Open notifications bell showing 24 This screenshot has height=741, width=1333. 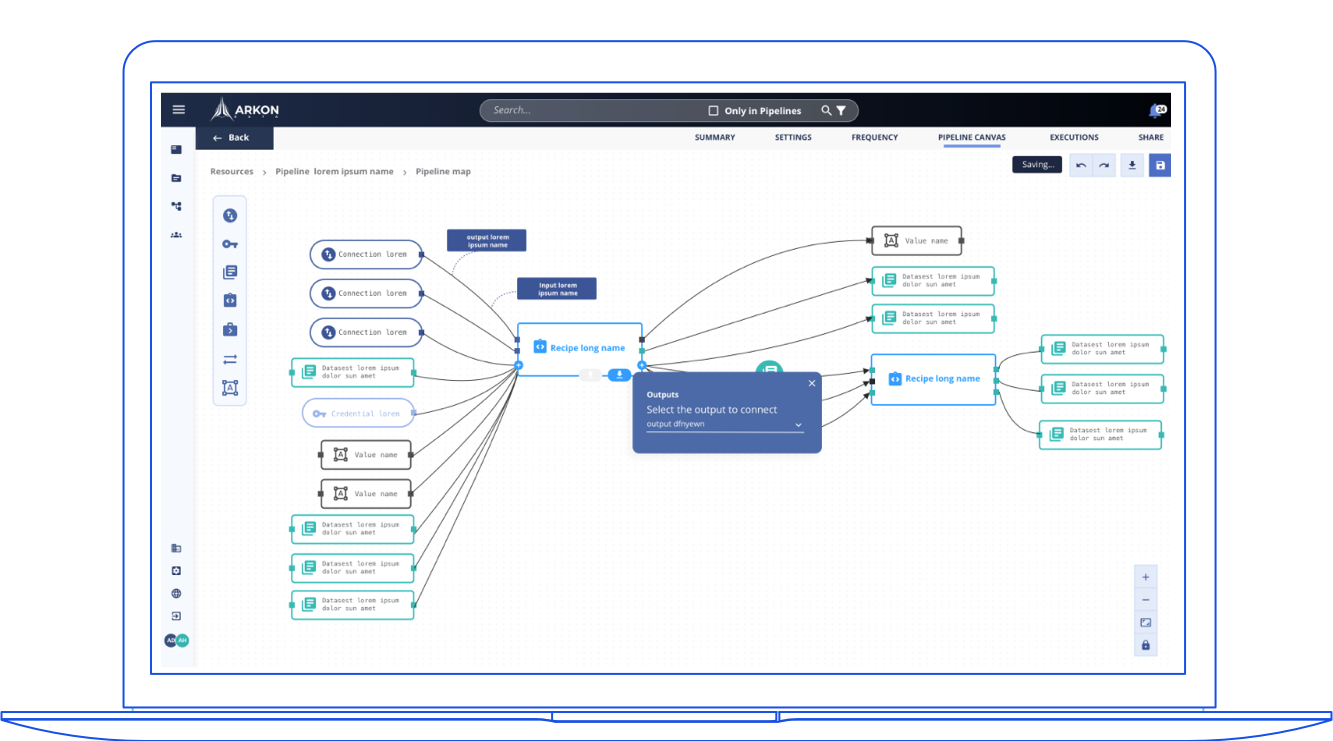pos(1158,110)
